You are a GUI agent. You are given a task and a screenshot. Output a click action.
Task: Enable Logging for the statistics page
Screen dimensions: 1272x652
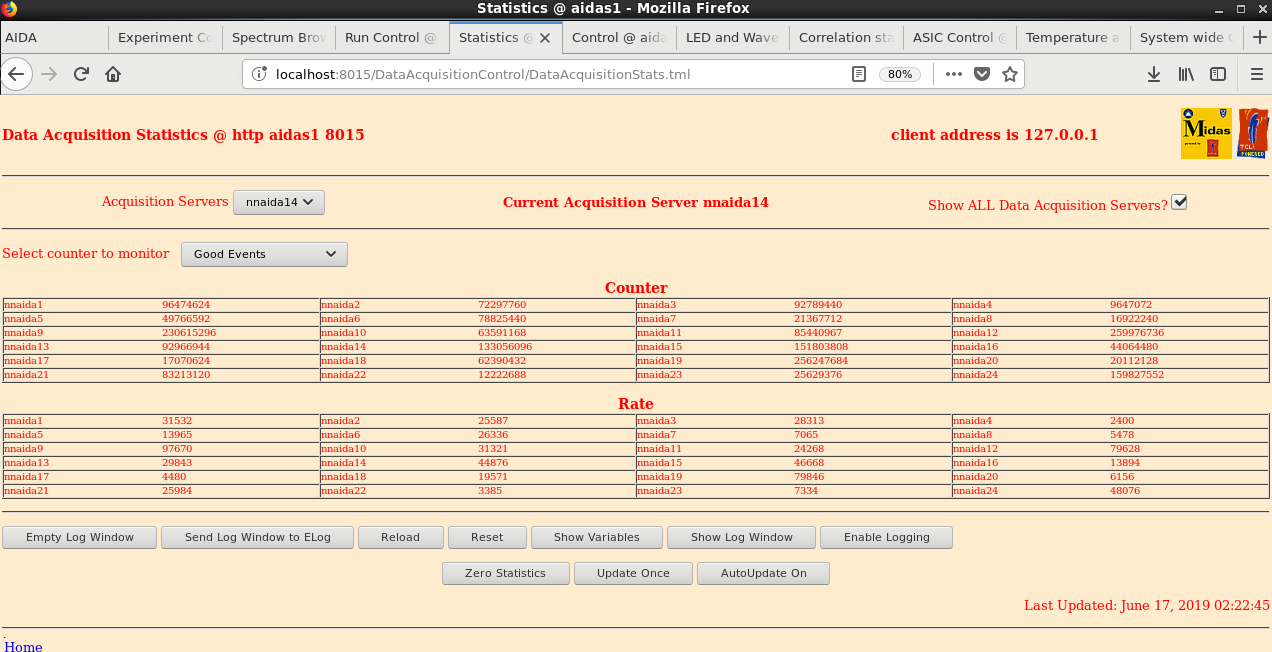pos(886,537)
